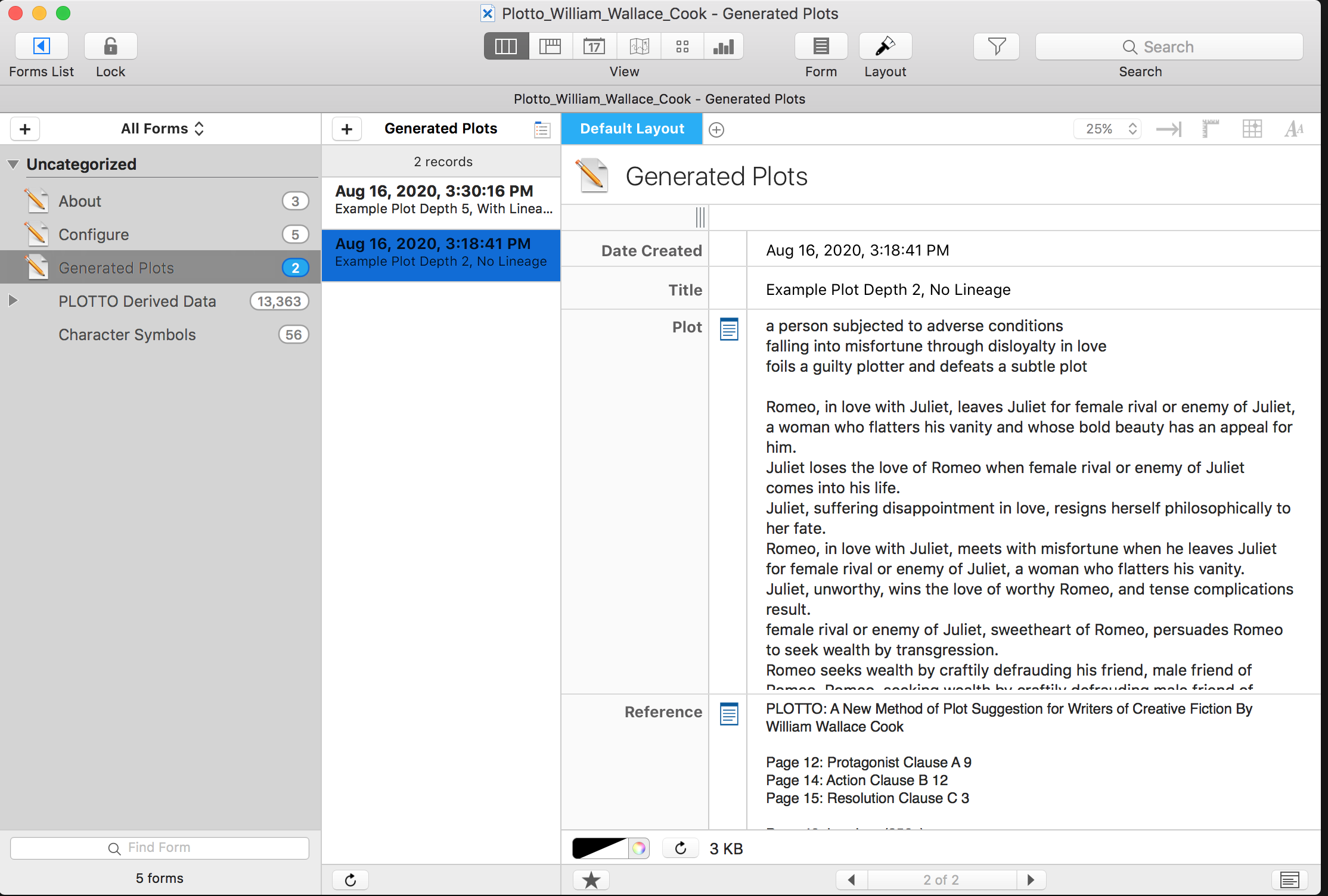Open the Plot note editor icon

point(729,329)
